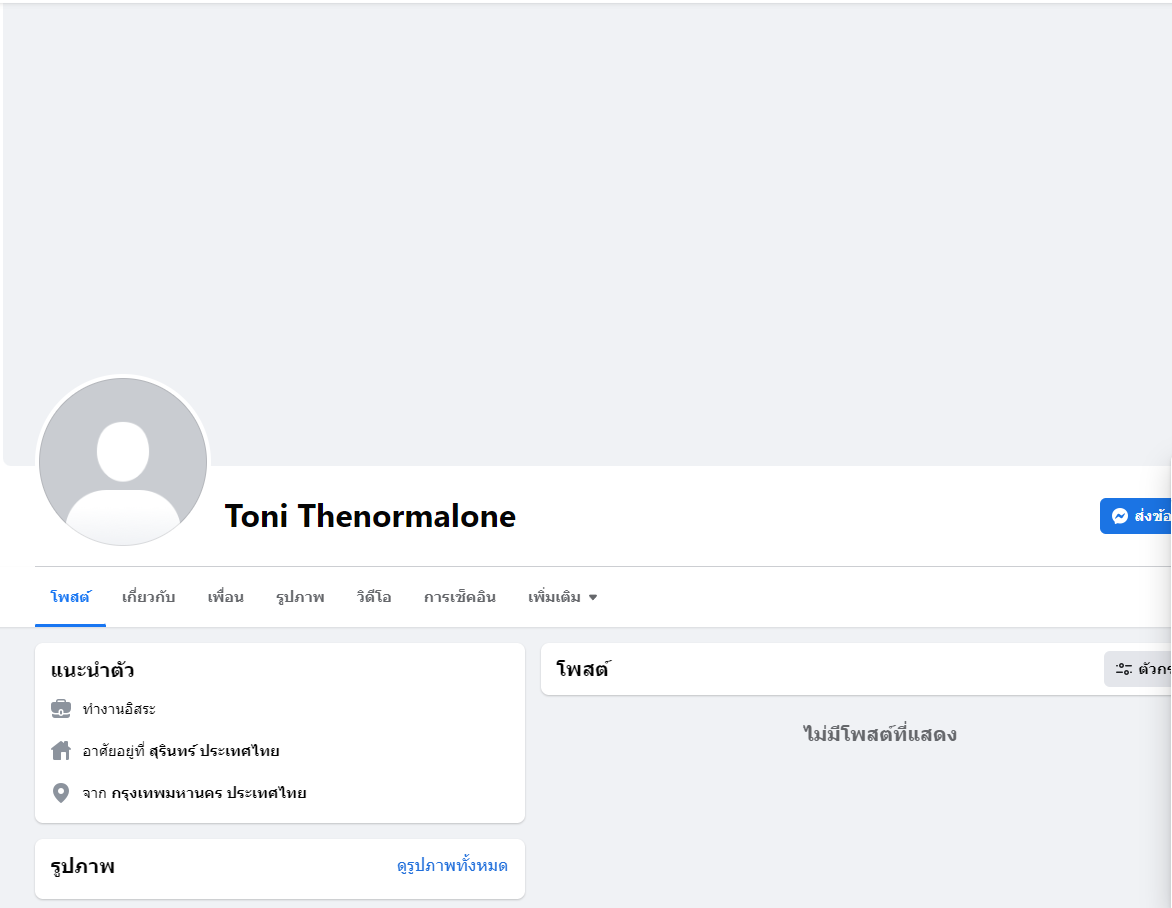This screenshot has width=1172, height=908.
Task: Open Toni Thenormalone's profile picture
Action: 123,462
